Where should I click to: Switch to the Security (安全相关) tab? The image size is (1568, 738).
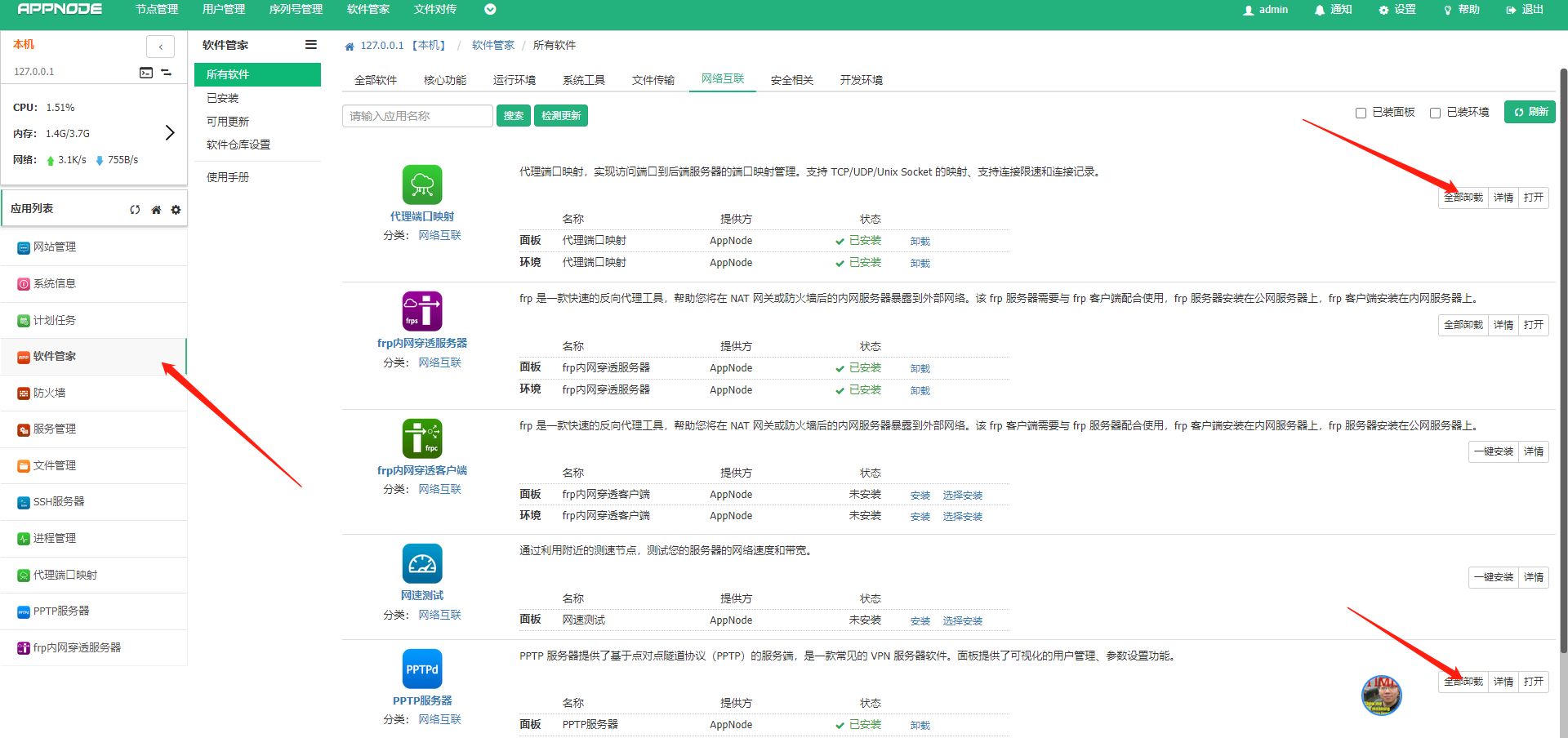(x=792, y=80)
